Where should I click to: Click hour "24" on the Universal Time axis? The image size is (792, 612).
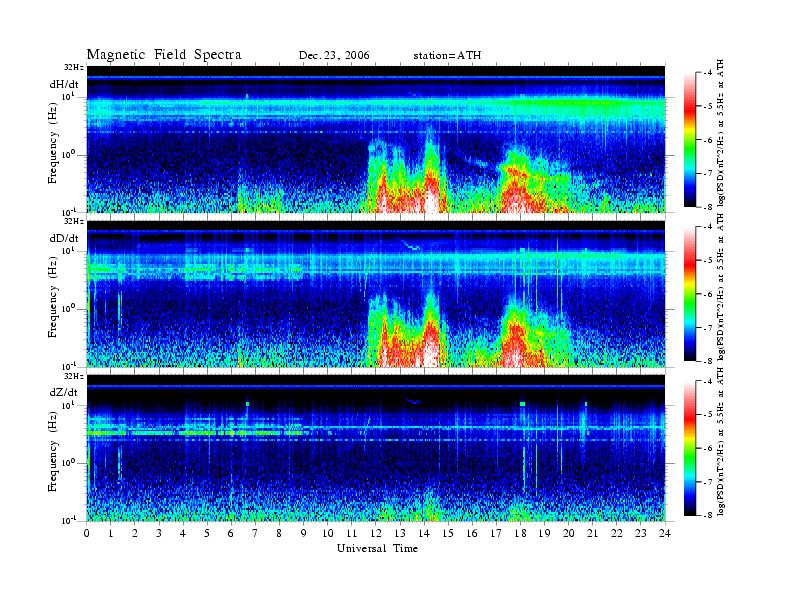coord(665,533)
